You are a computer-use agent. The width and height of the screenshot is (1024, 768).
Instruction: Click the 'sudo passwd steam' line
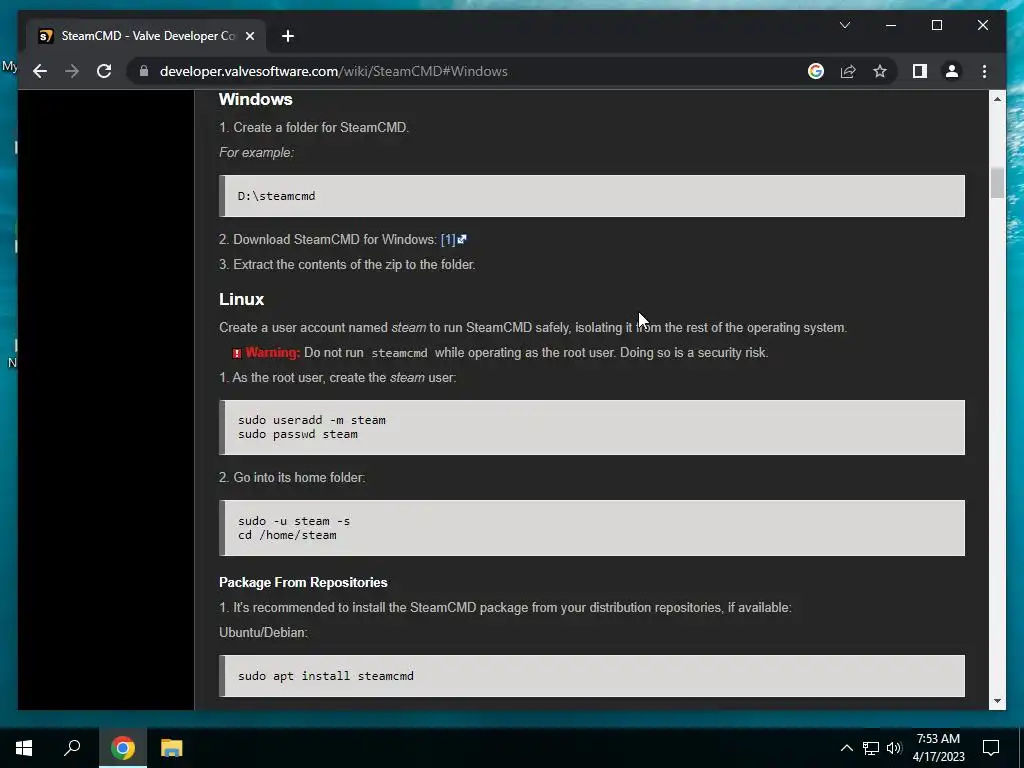(298, 434)
